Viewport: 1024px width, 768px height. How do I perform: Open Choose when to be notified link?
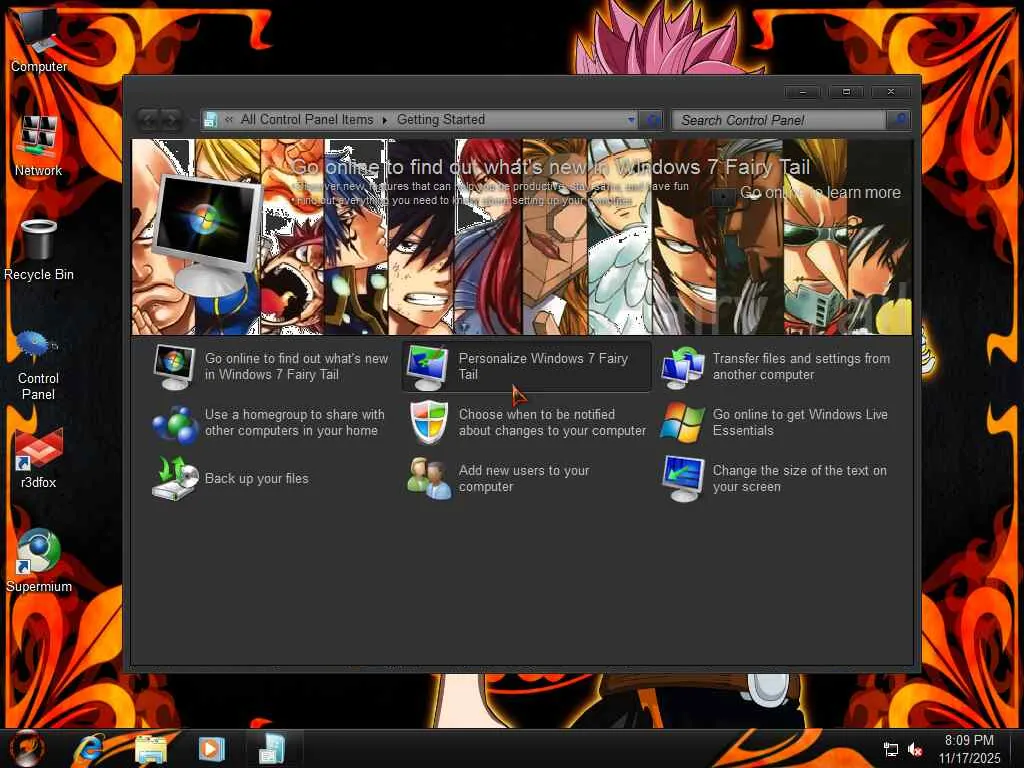tap(552, 423)
